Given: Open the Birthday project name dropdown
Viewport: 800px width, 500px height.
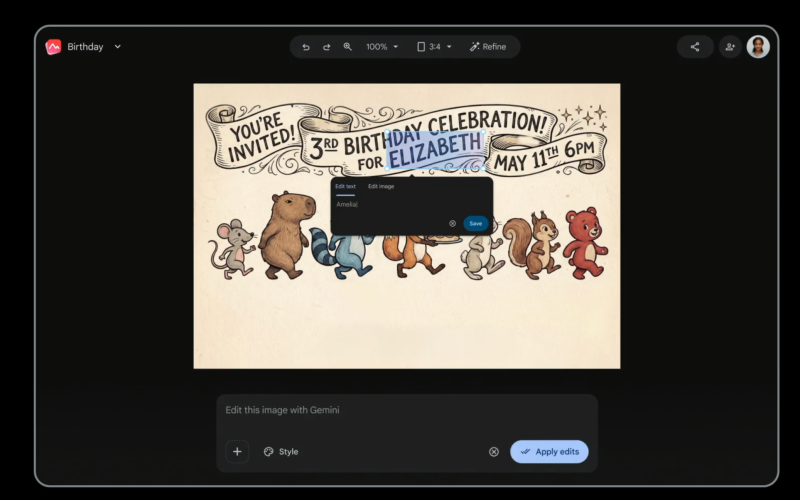Looking at the screenshot, I should click(x=117, y=46).
